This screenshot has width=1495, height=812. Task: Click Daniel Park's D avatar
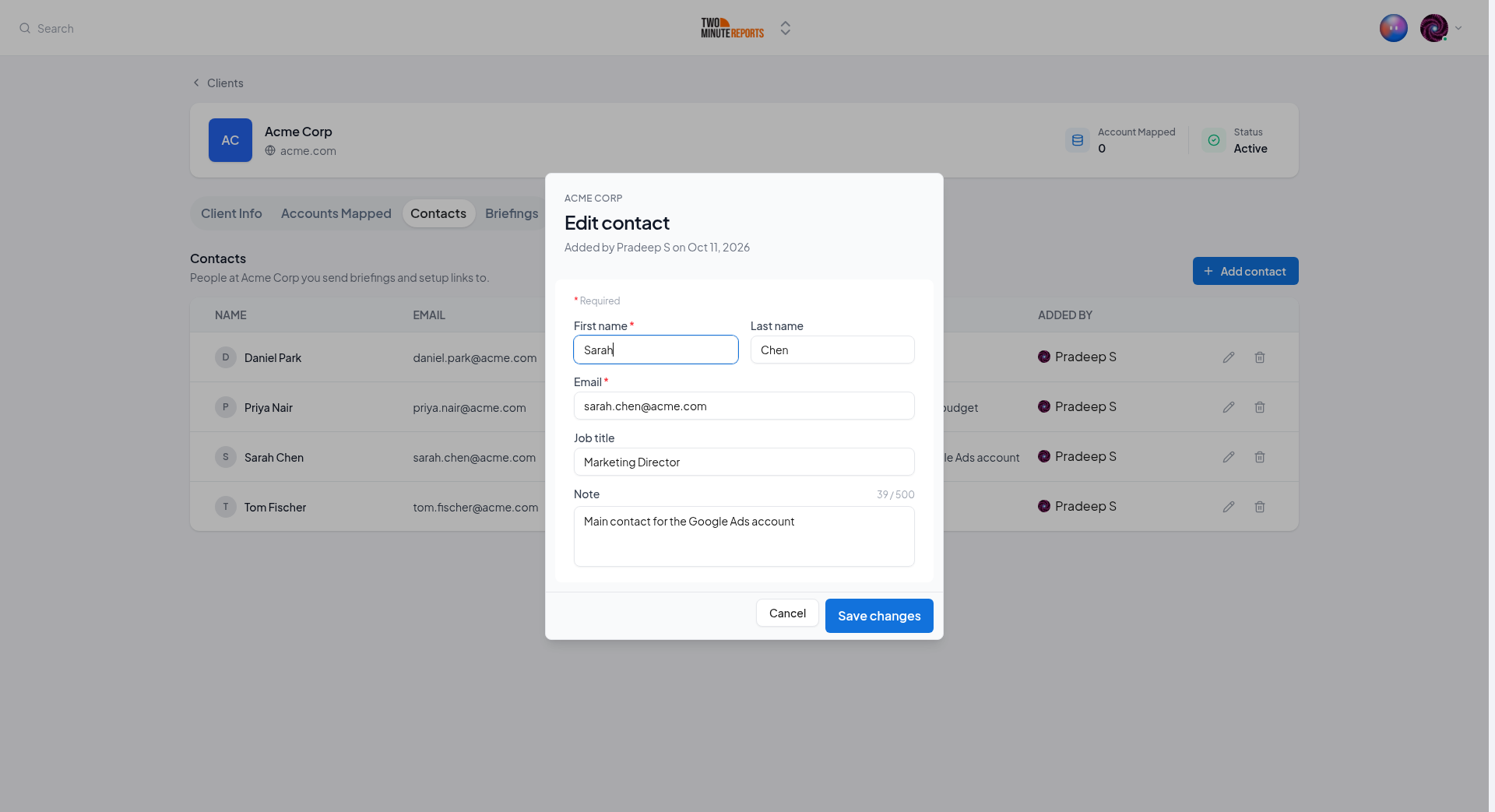point(226,357)
